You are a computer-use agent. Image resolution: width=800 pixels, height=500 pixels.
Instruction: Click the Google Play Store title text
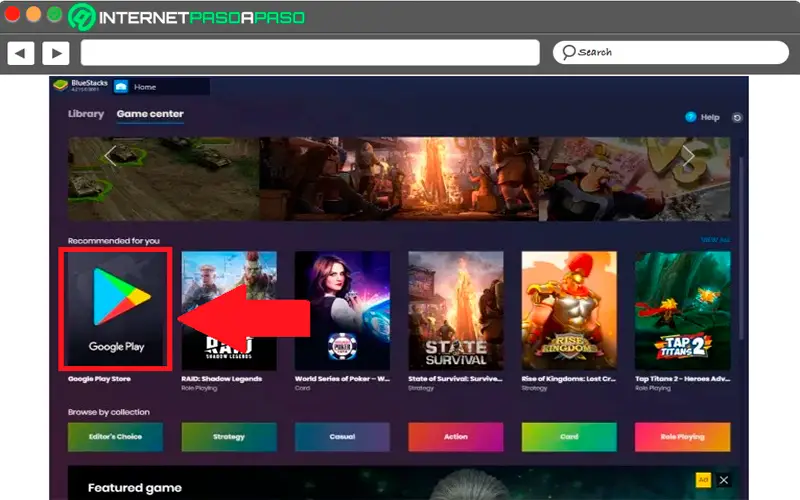coord(99,379)
